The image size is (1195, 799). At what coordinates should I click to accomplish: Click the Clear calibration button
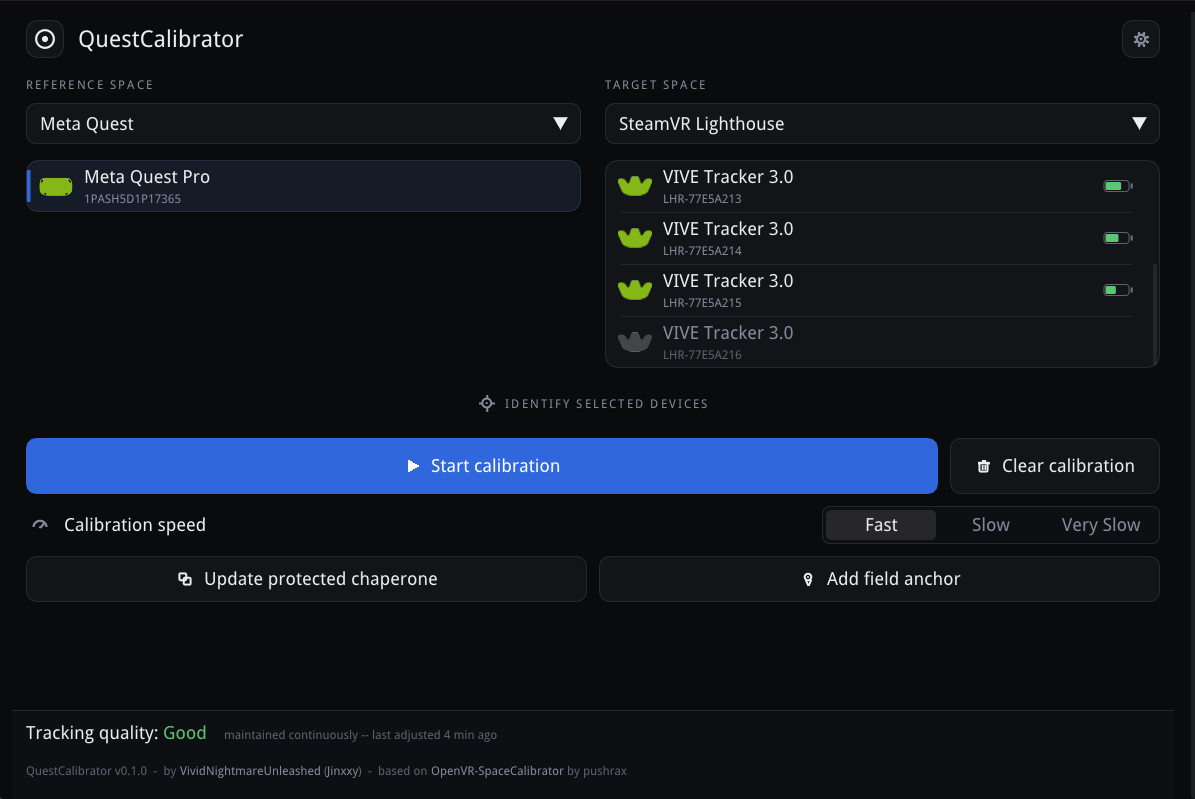[x=1055, y=466]
